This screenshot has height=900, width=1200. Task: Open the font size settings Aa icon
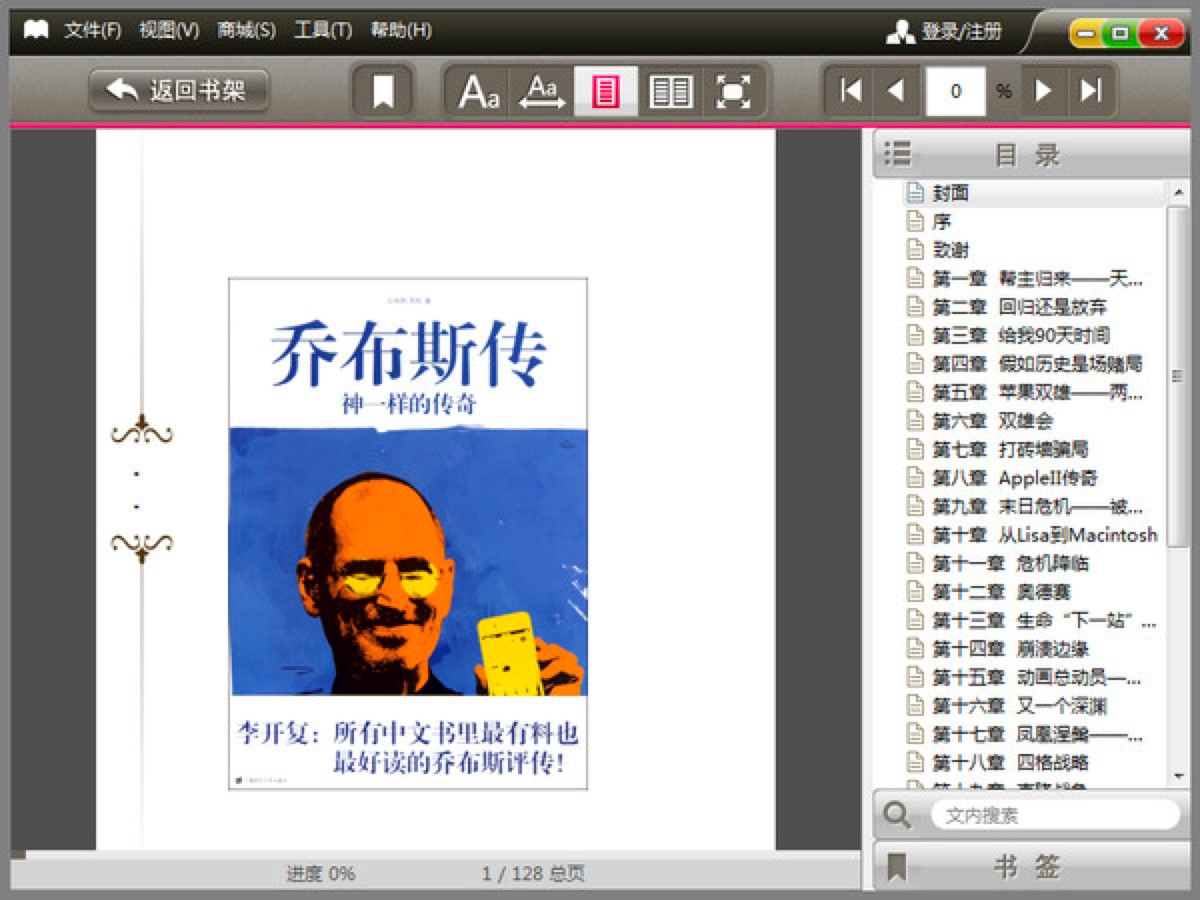coord(477,90)
